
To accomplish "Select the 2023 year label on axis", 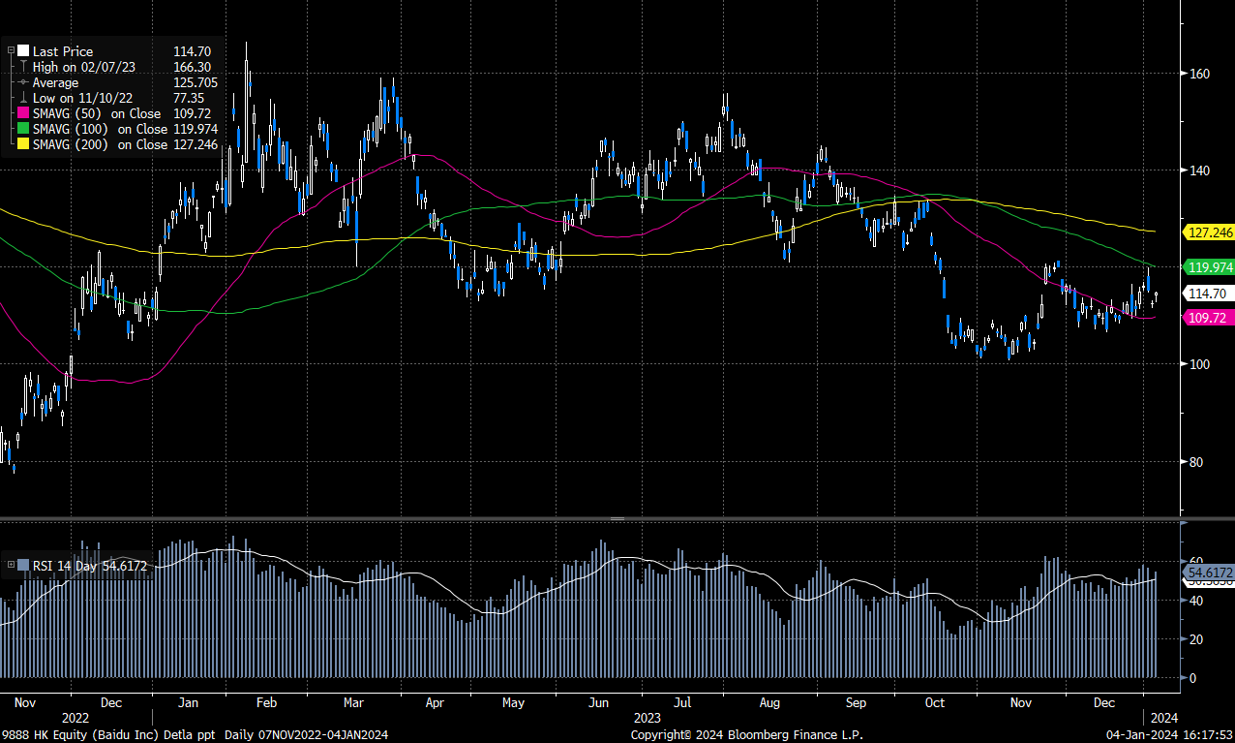I will click(648, 718).
